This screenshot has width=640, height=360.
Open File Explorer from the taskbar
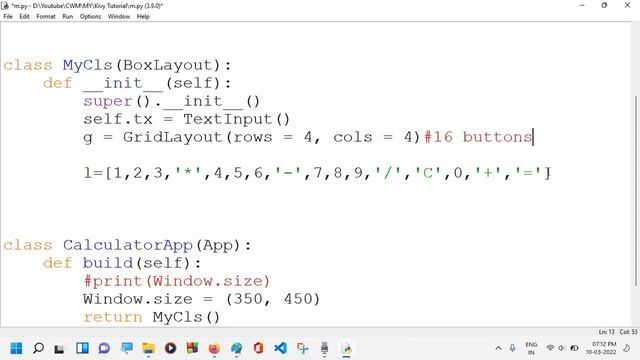(x=149, y=348)
